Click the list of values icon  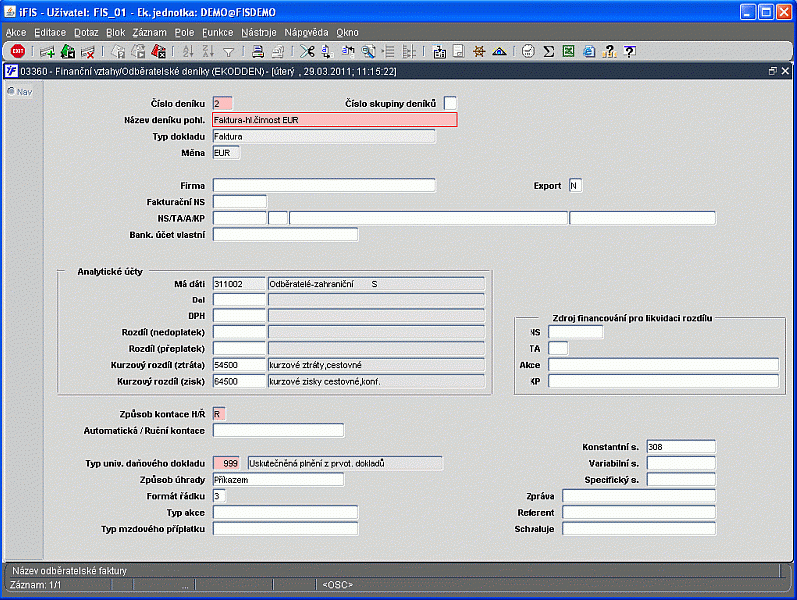(389, 51)
